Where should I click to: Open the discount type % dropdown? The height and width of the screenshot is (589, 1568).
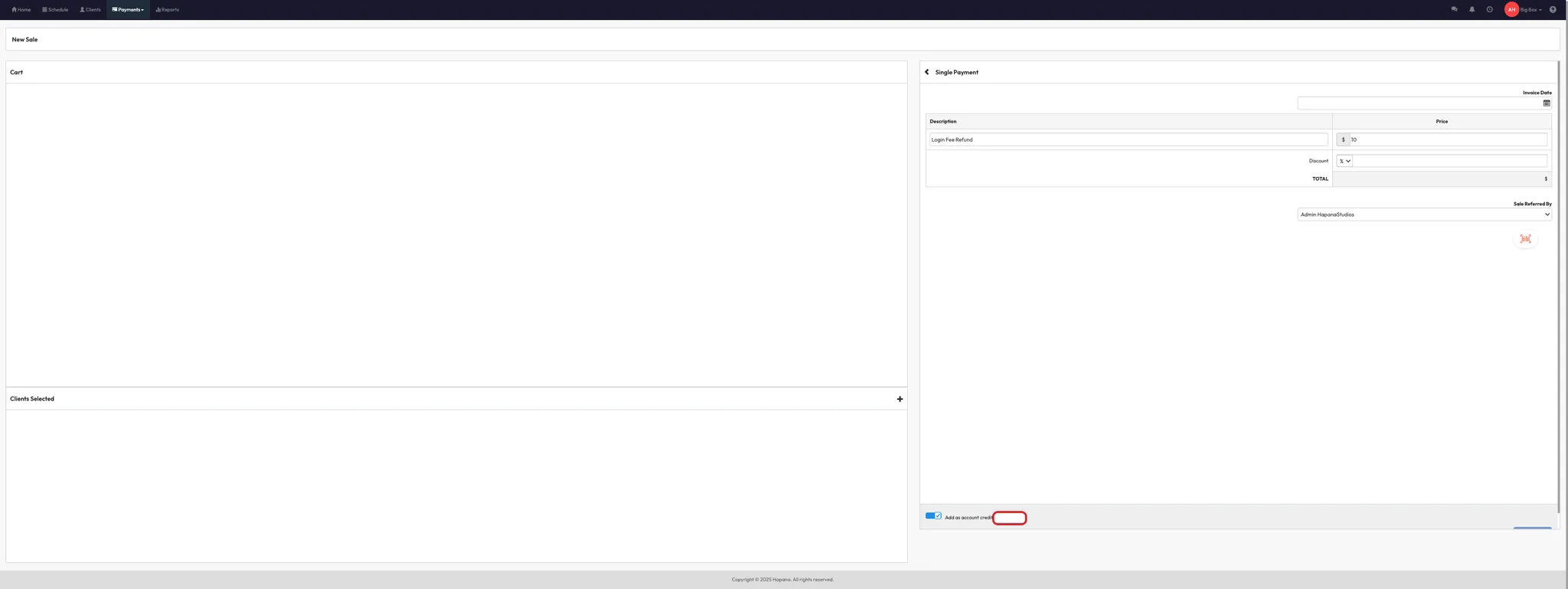[x=1344, y=161]
